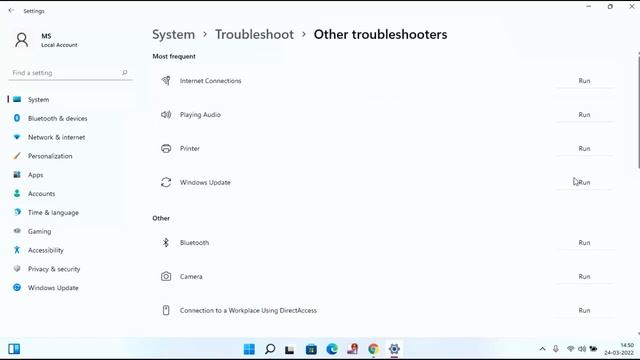
Task: Click the volume speaker tray icon
Action: click(582, 349)
